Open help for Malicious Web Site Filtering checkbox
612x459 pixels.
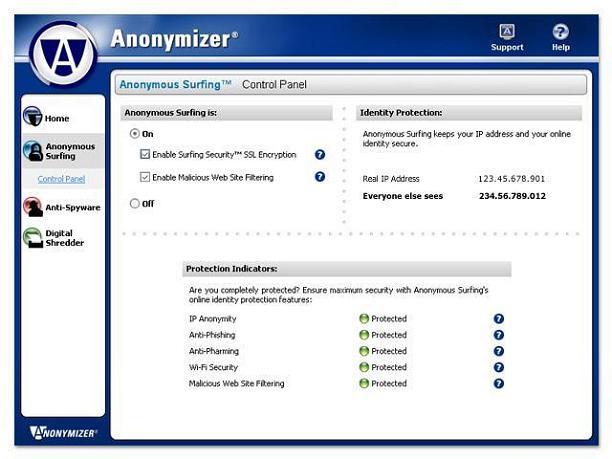tap(320, 177)
